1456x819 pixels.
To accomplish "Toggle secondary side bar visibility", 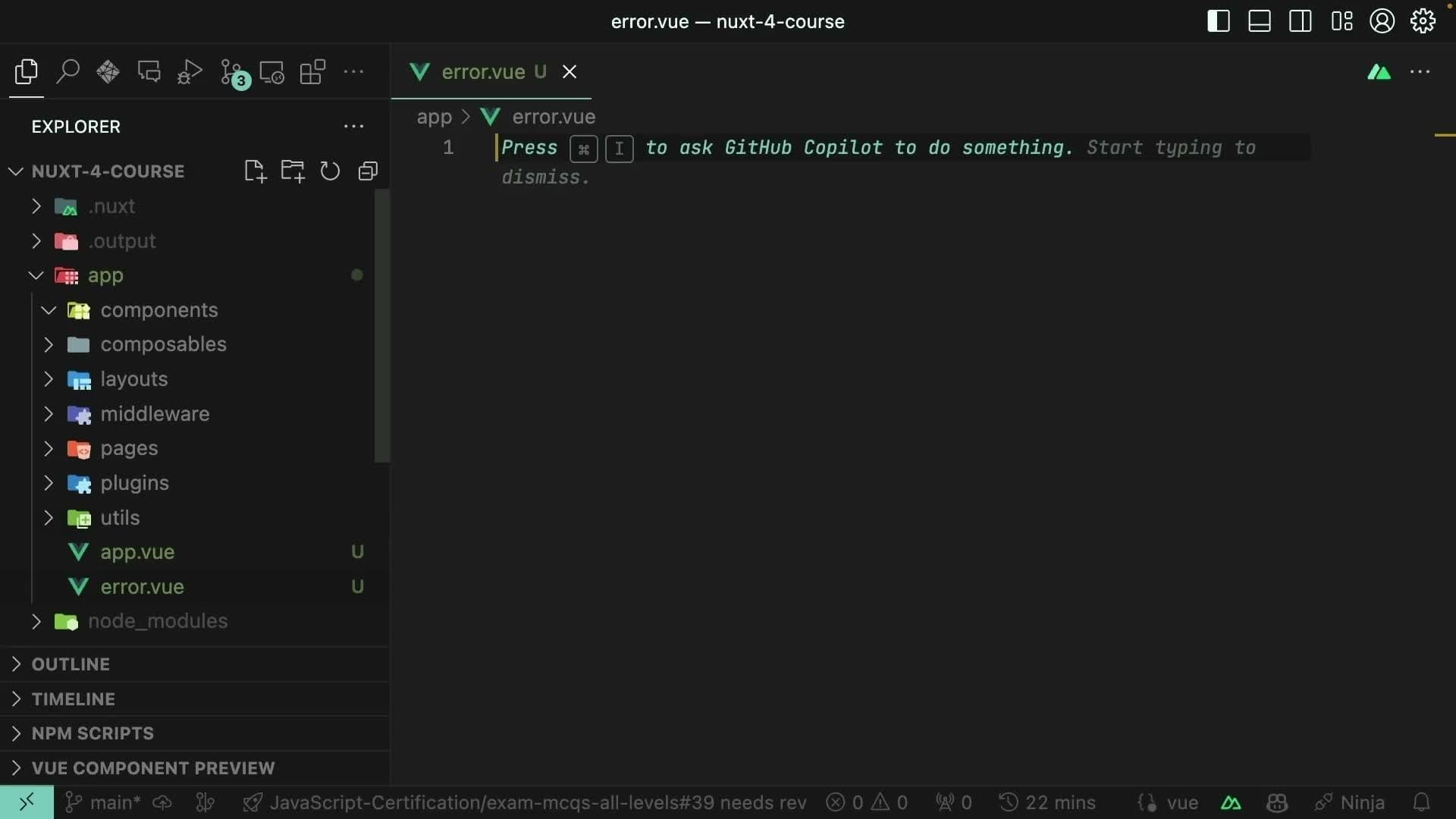I will point(1301,21).
